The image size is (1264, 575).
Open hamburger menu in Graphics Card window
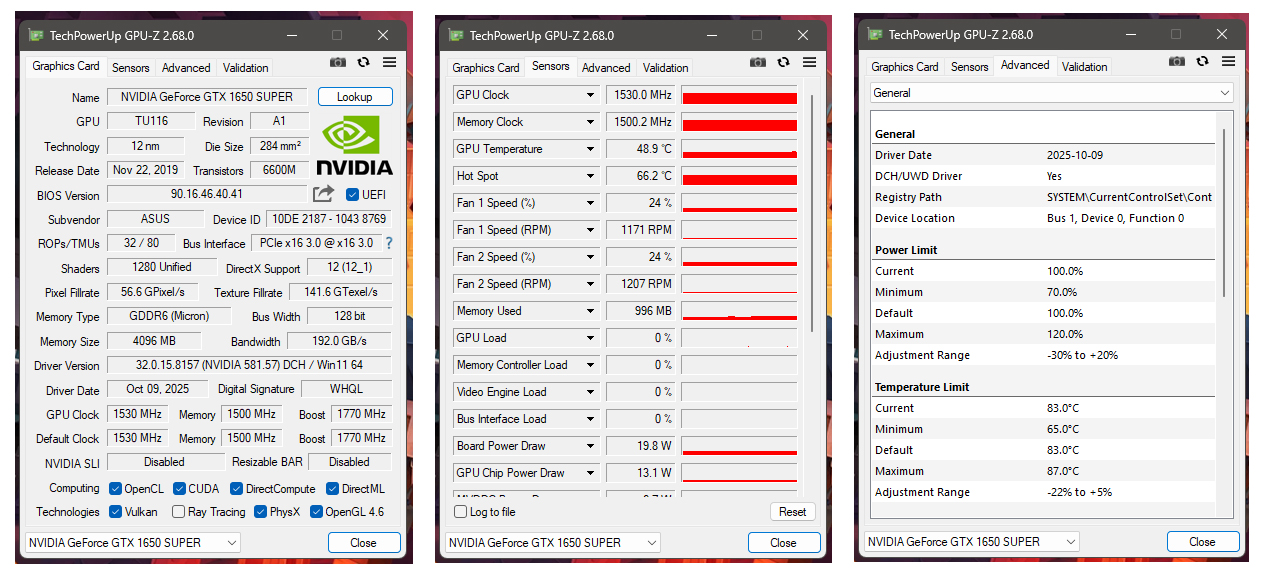click(x=389, y=62)
